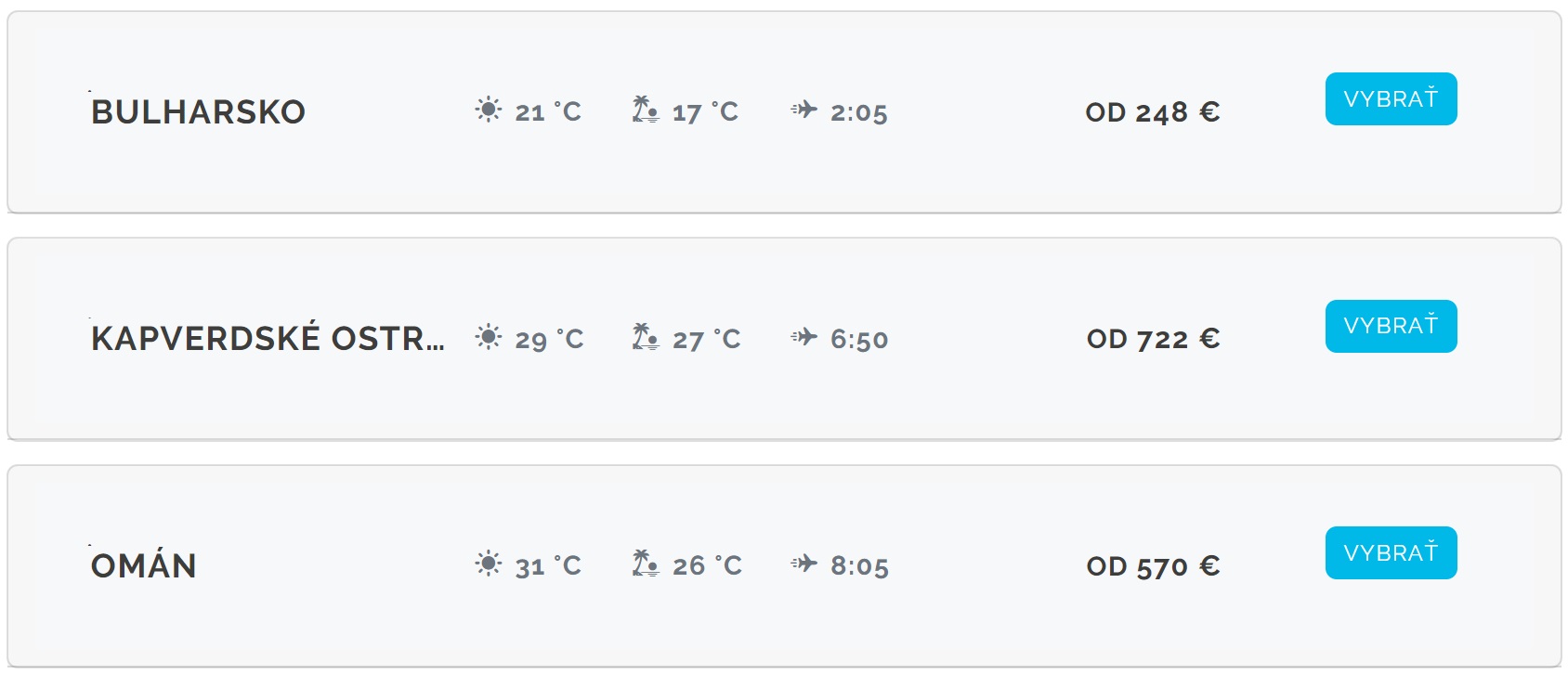Click airplane icon beside 8:05 flight time
This screenshot has height=674, width=1568.
coord(804,563)
